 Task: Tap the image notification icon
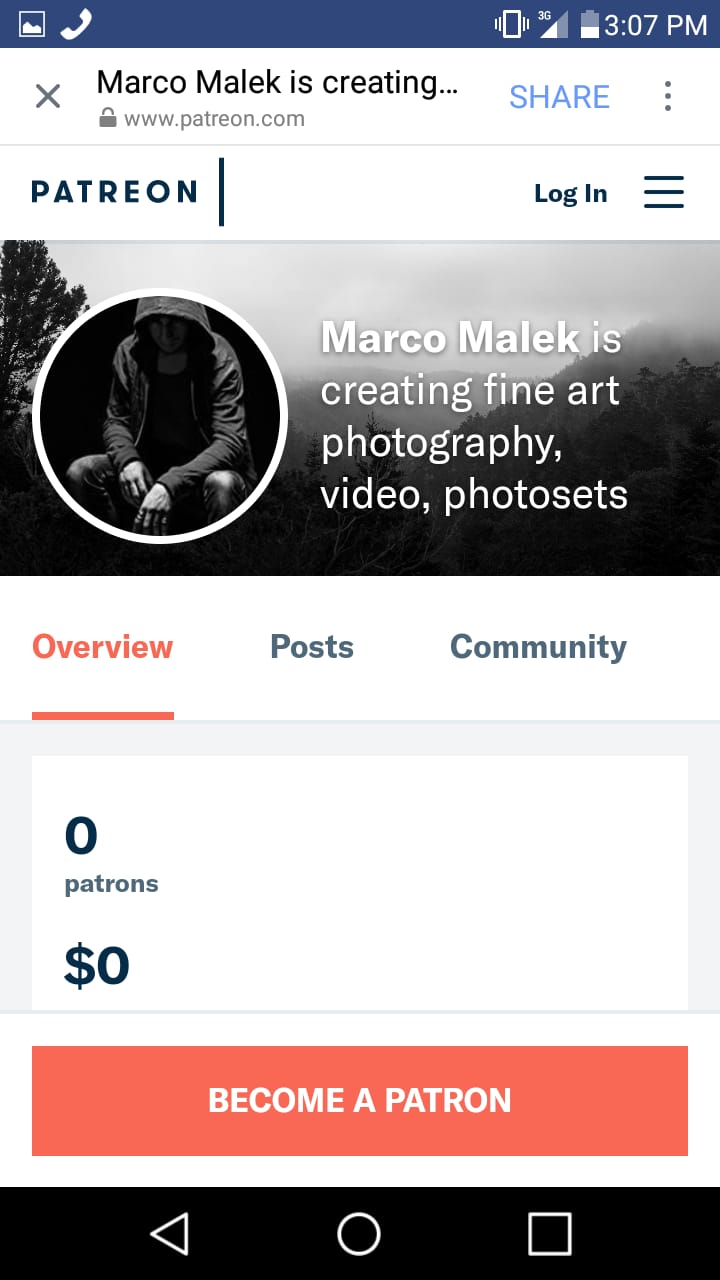[x=32, y=24]
